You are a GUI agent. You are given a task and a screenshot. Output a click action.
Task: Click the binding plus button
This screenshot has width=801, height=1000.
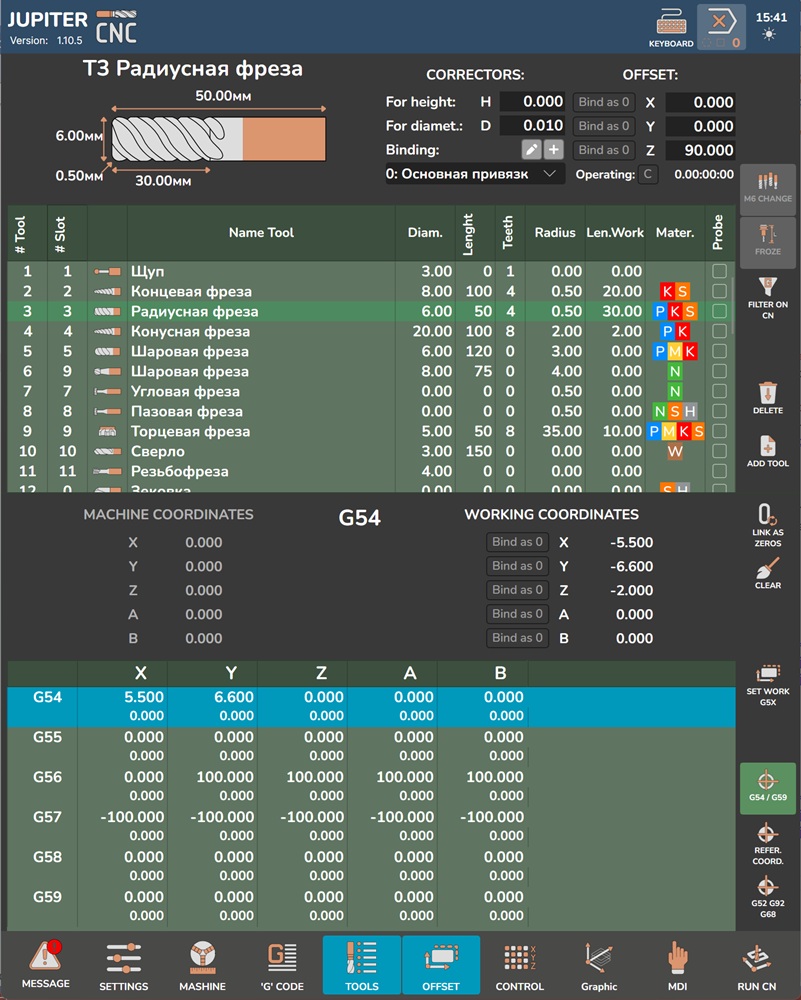pyautogui.click(x=553, y=150)
